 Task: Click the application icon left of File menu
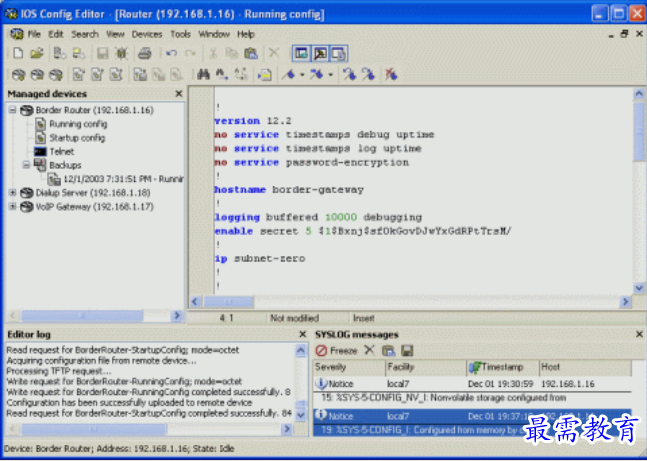point(17,34)
